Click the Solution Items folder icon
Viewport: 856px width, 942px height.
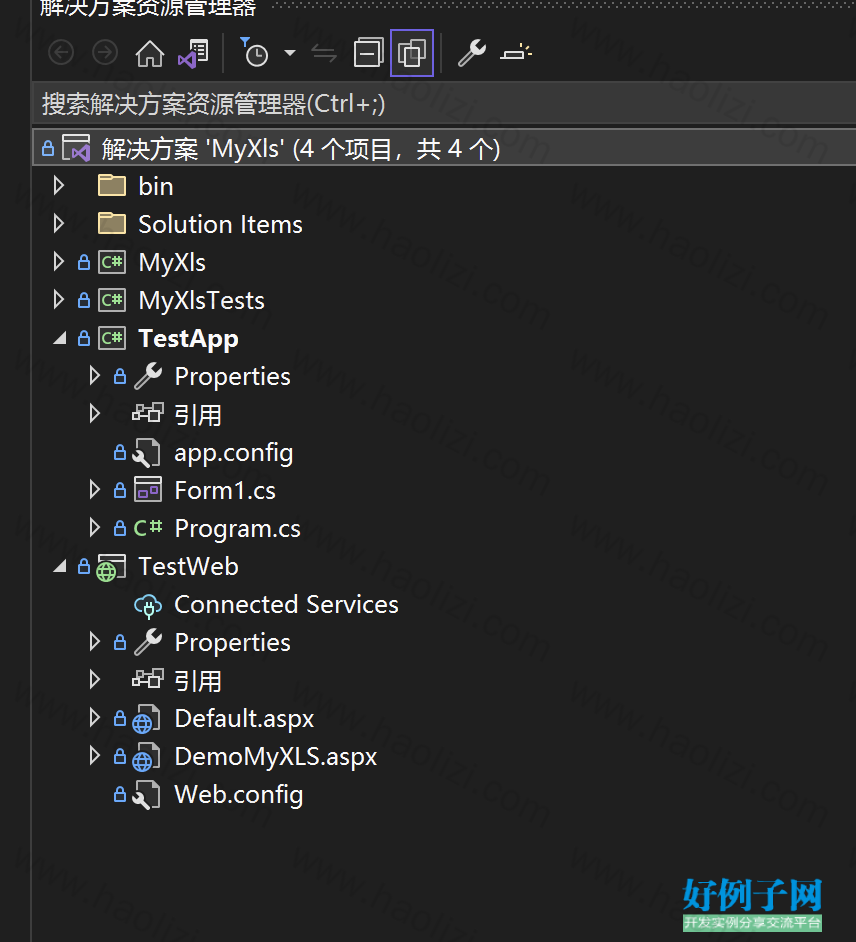pyautogui.click(x=112, y=223)
